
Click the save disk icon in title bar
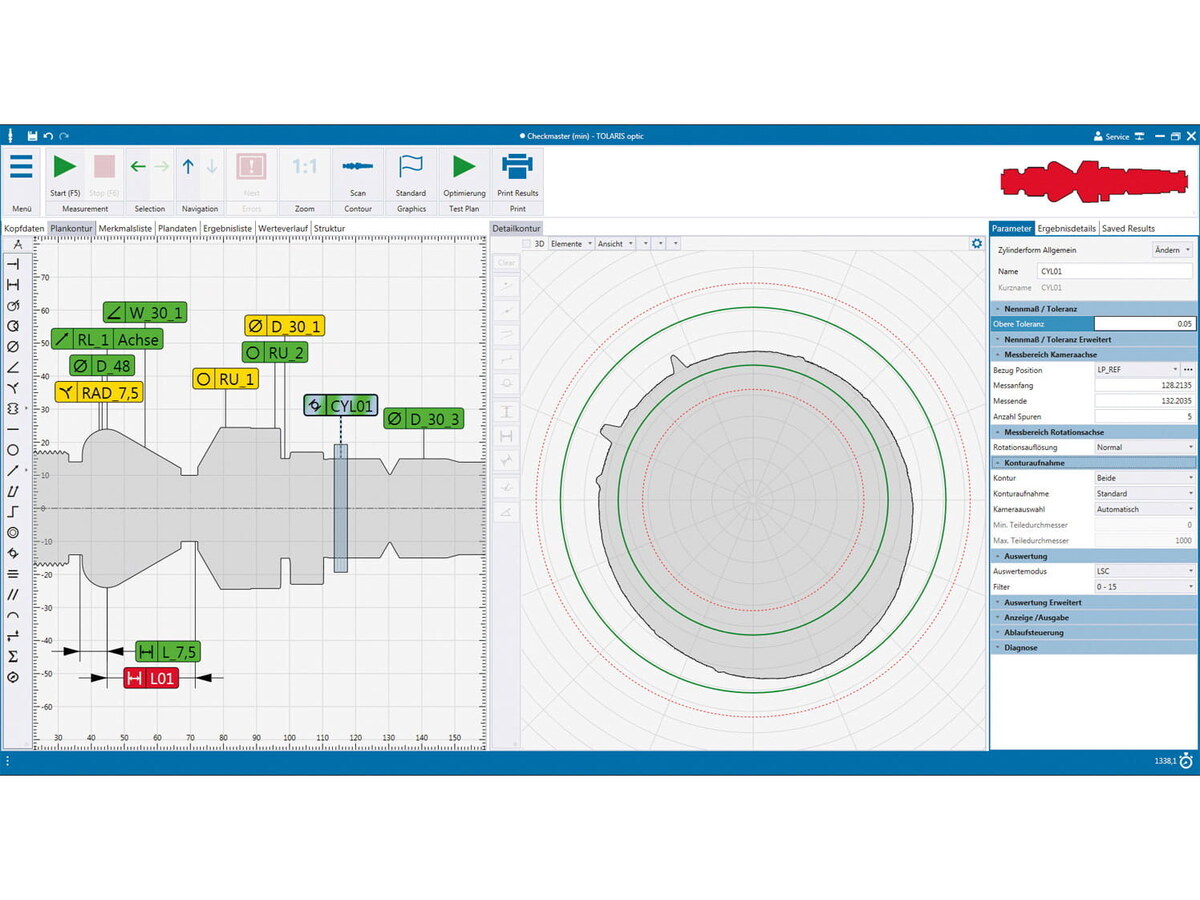pyautogui.click(x=32, y=136)
